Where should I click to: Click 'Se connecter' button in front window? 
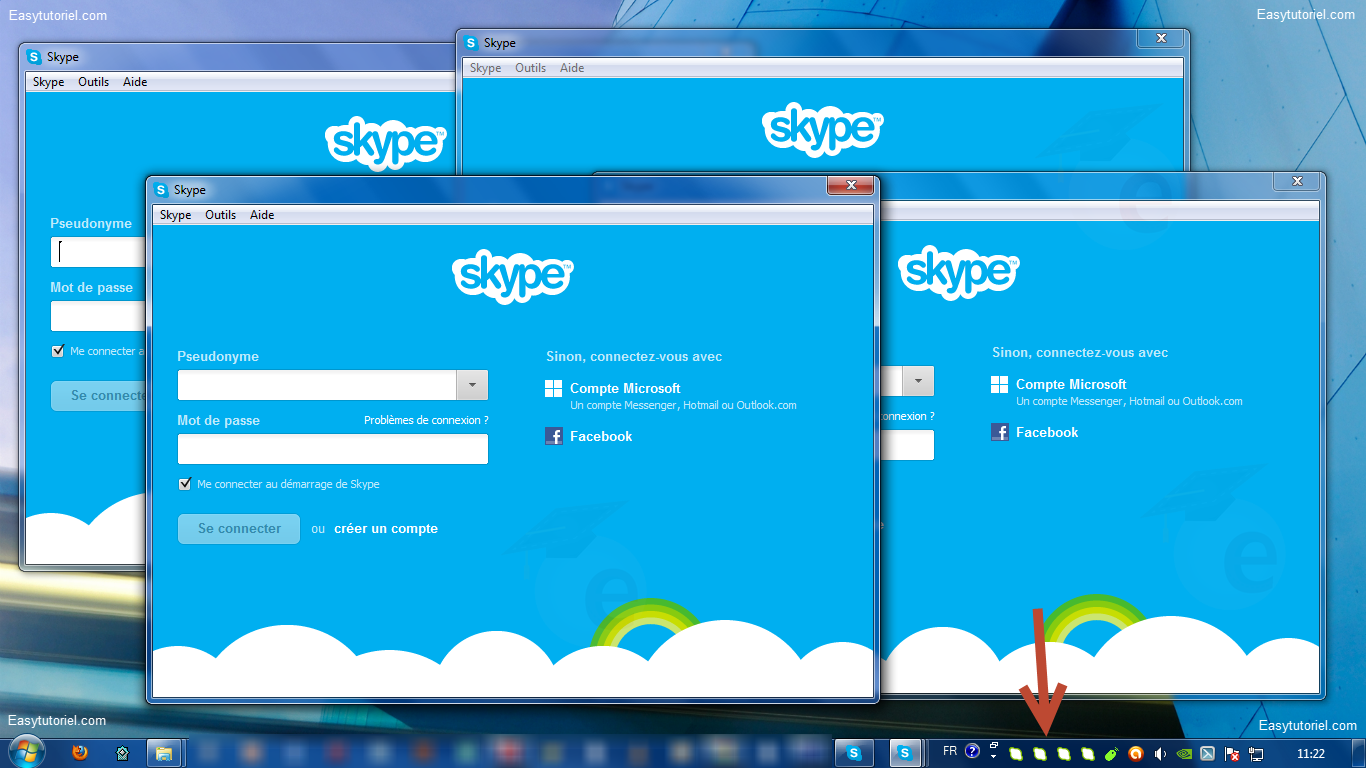(239, 528)
